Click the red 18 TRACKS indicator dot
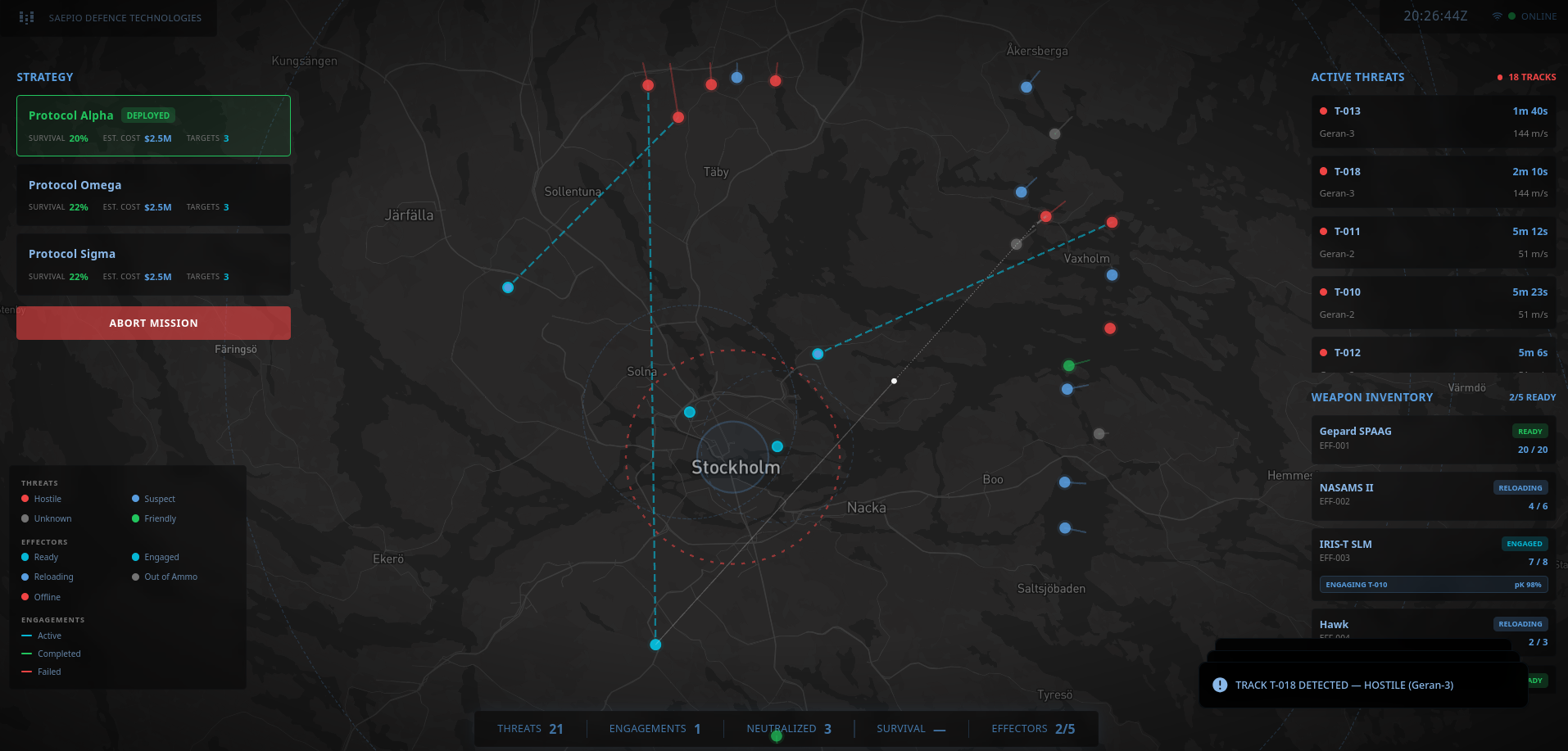 tap(1498, 77)
